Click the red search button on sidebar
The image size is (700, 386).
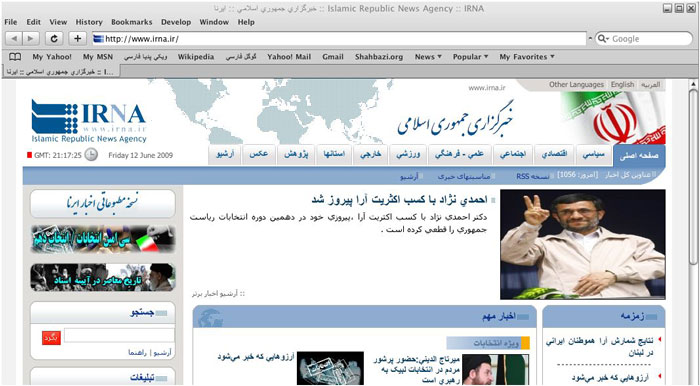pyautogui.click(x=51, y=337)
